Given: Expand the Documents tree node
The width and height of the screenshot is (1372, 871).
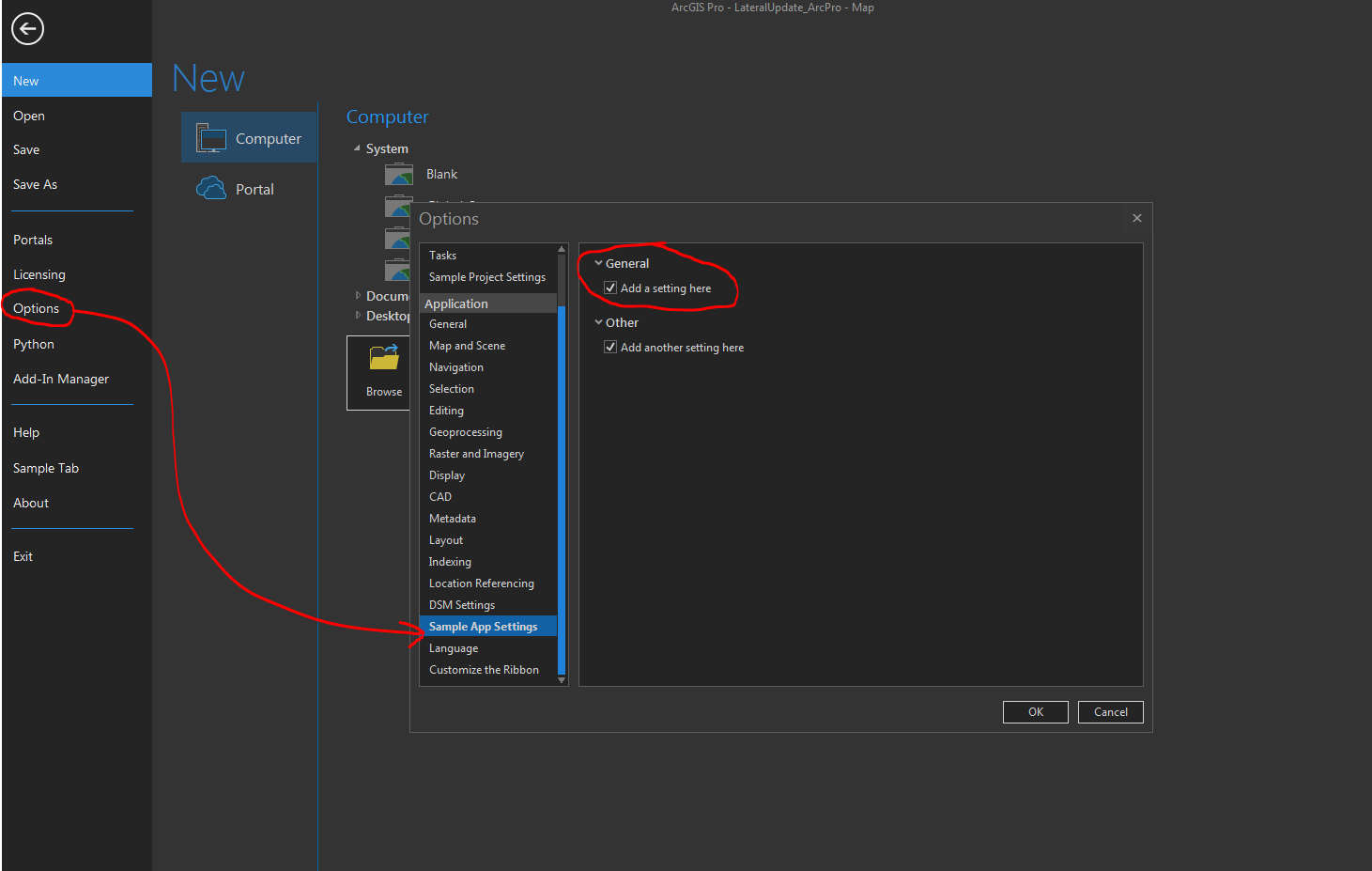Looking at the screenshot, I should click(358, 296).
